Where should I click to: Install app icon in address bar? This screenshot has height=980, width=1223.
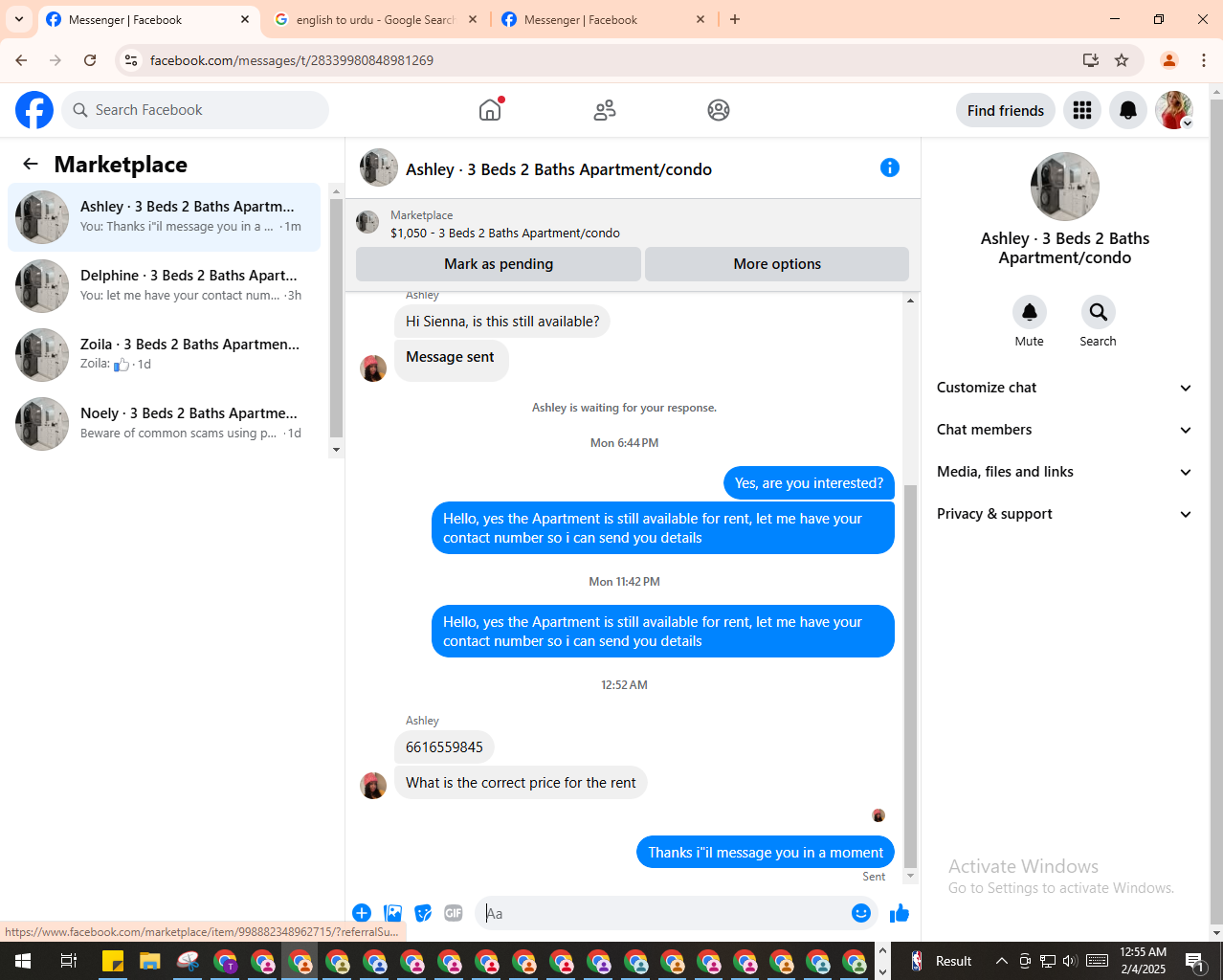point(1091,60)
